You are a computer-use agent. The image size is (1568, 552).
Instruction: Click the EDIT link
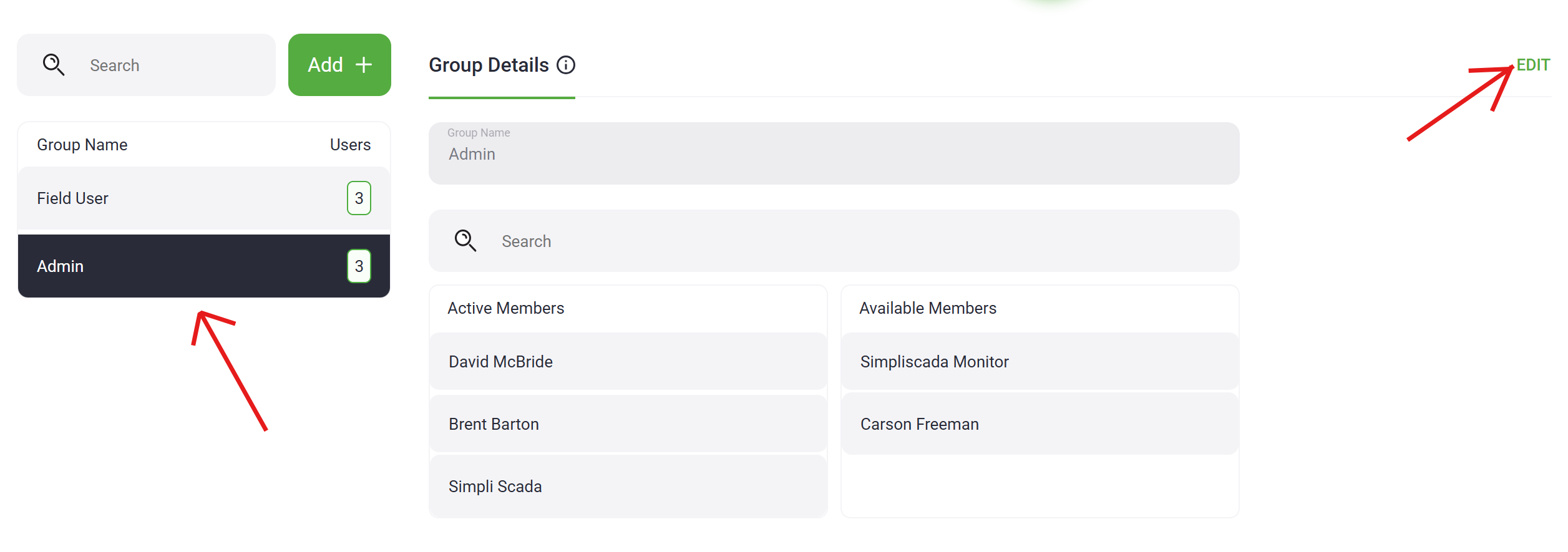1533,65
